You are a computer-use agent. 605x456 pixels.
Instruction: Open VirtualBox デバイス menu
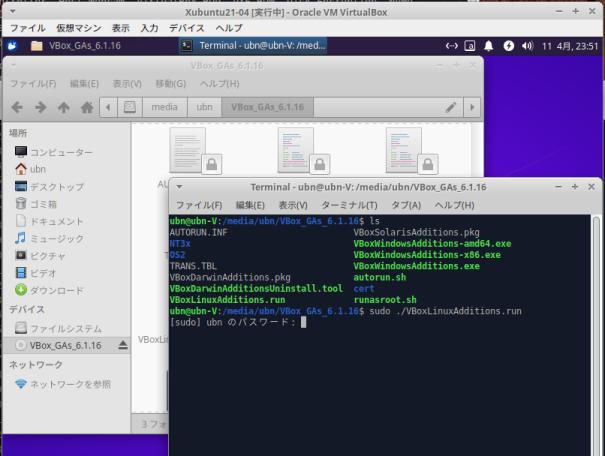tap(187, 28)
